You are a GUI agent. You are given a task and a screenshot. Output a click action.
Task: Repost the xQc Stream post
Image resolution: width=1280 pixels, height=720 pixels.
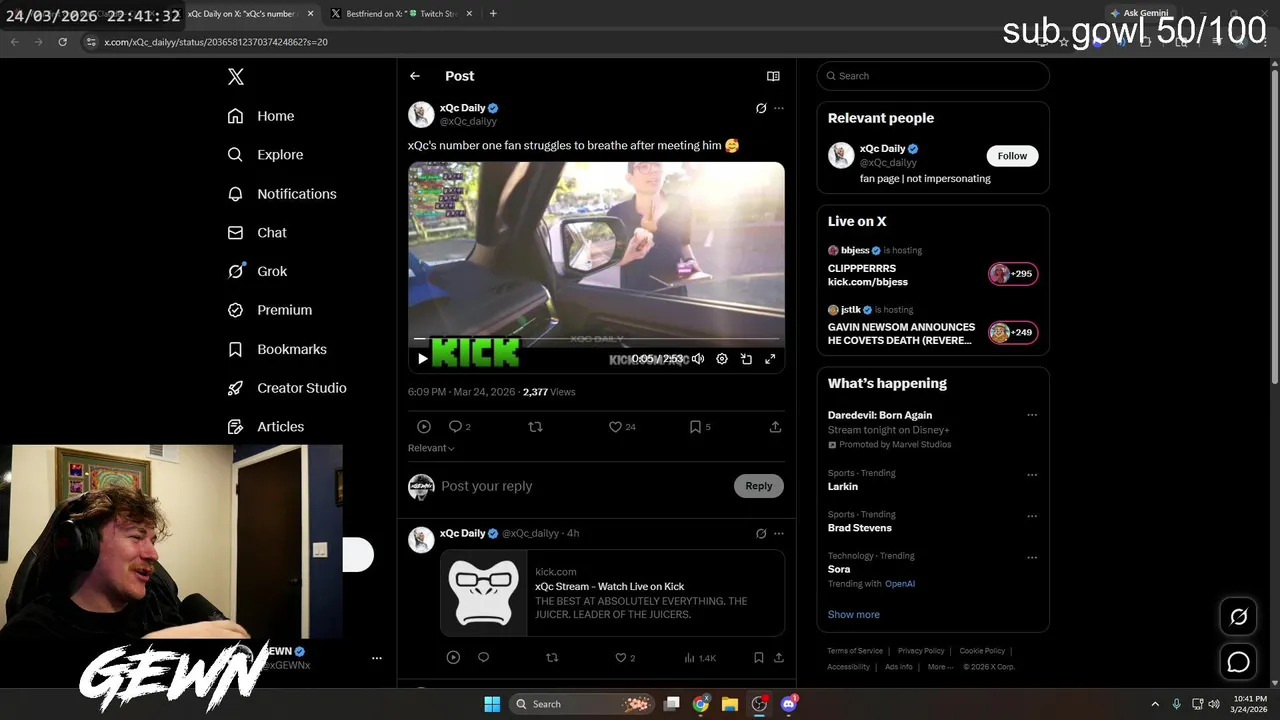pos(552,658)
